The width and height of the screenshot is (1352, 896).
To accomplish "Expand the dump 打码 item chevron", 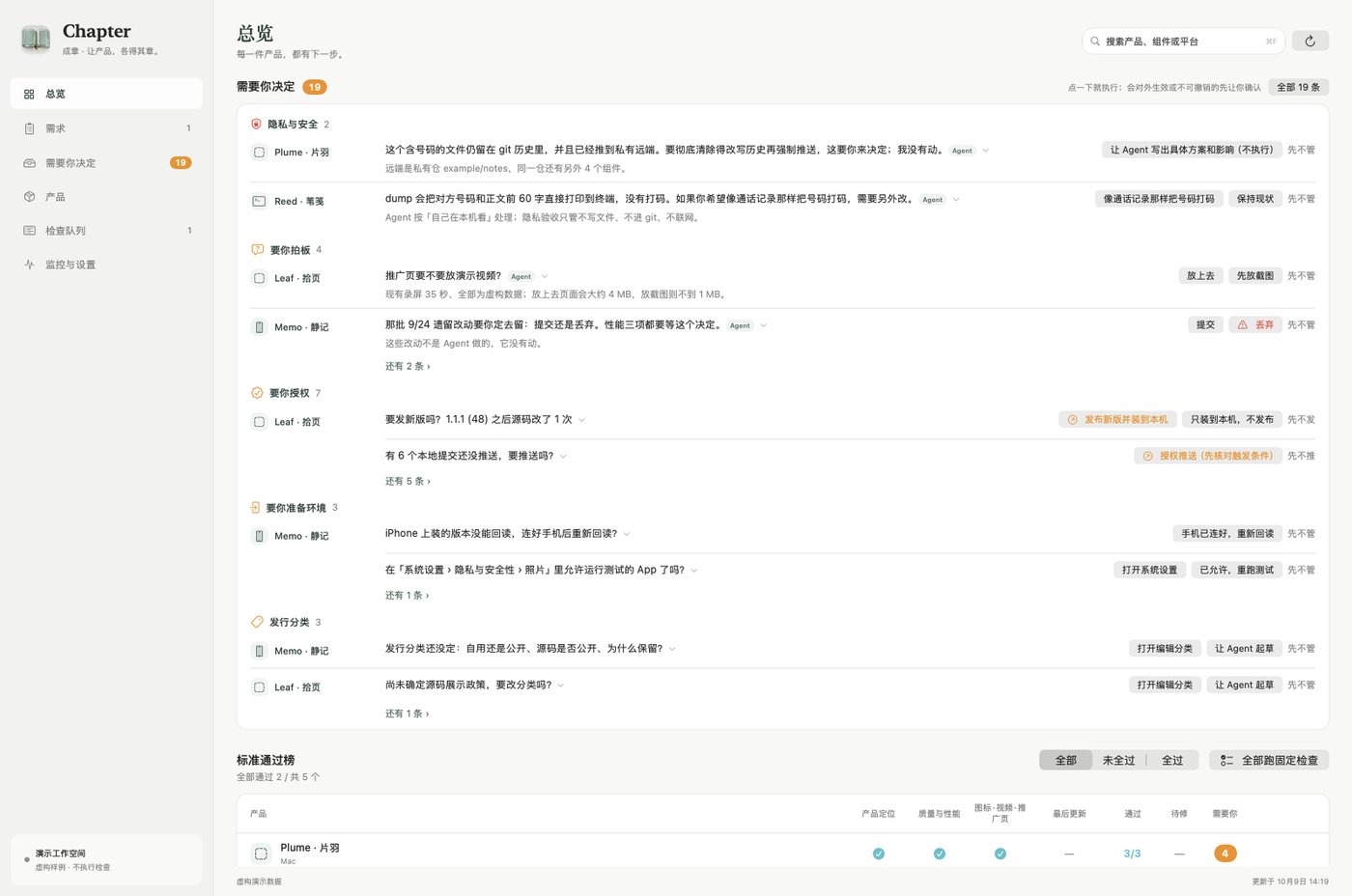I will (956, 200).
